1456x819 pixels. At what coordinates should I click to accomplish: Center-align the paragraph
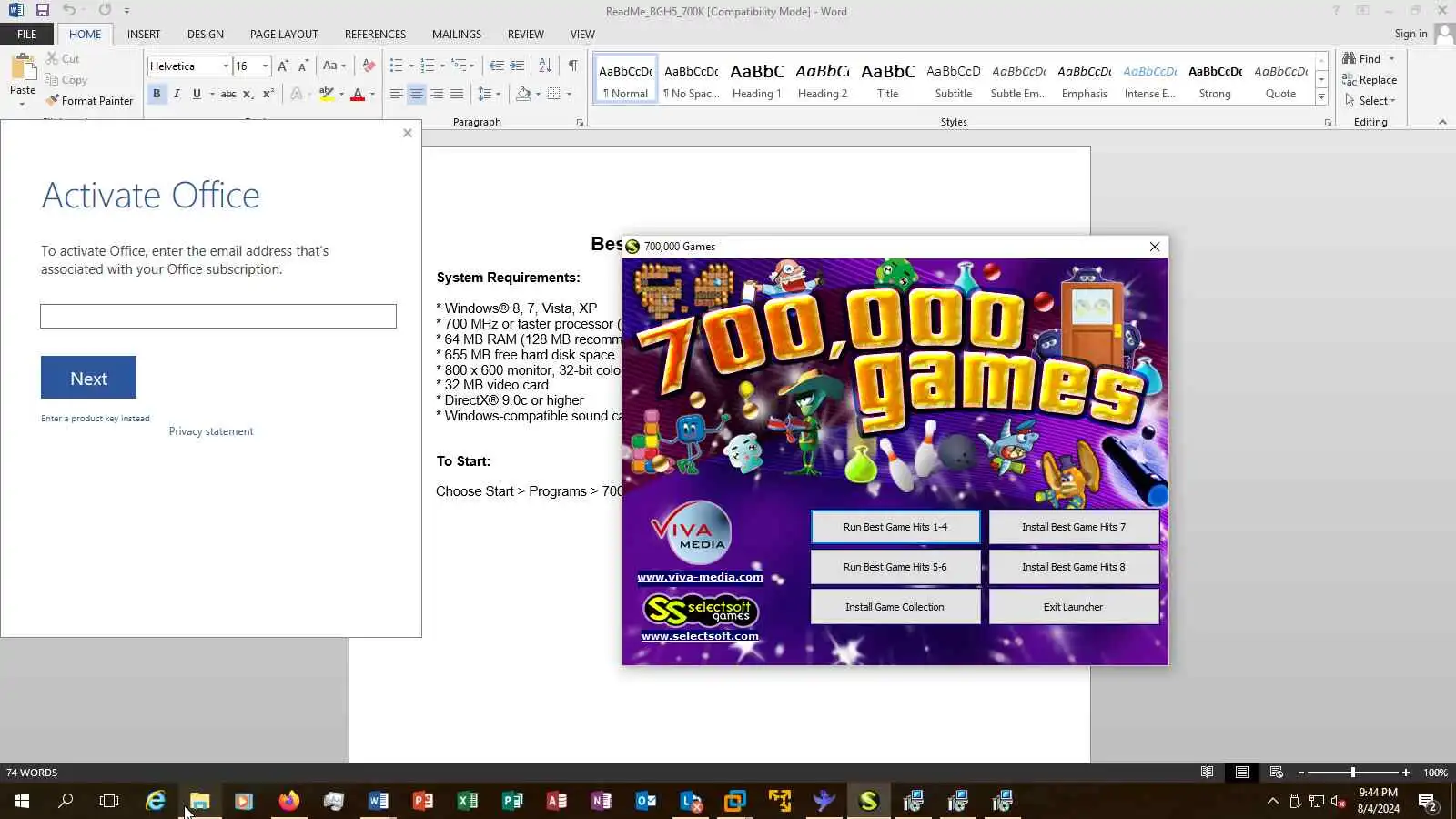417,94
